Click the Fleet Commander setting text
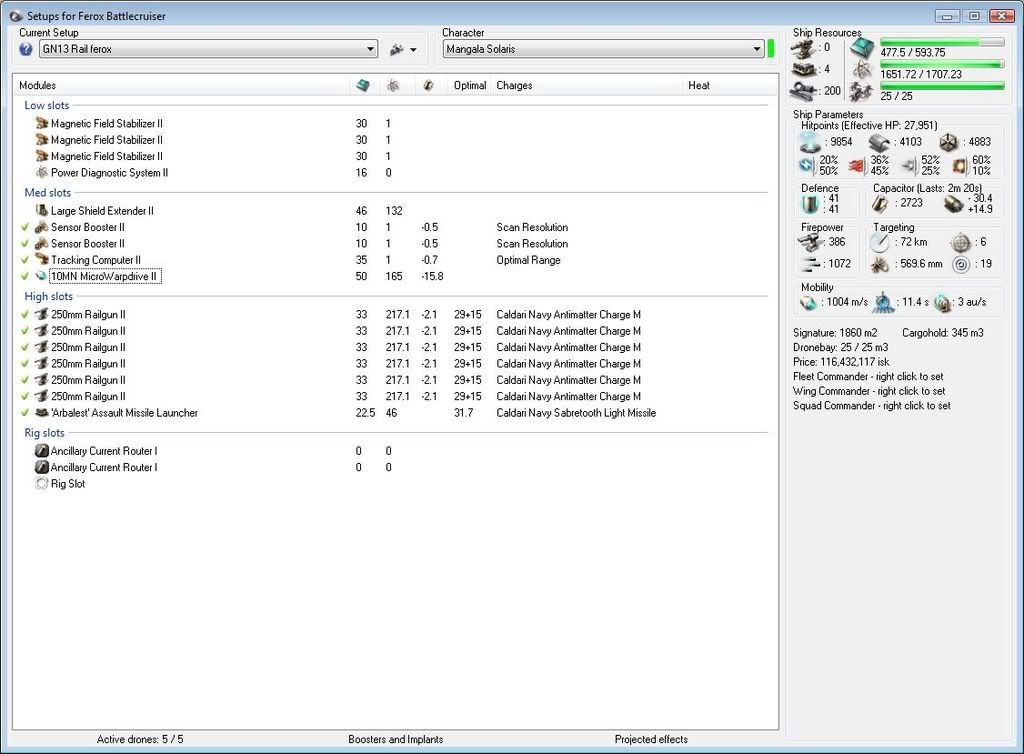Viewport: 1024px width, 754px height. (868, 377)
